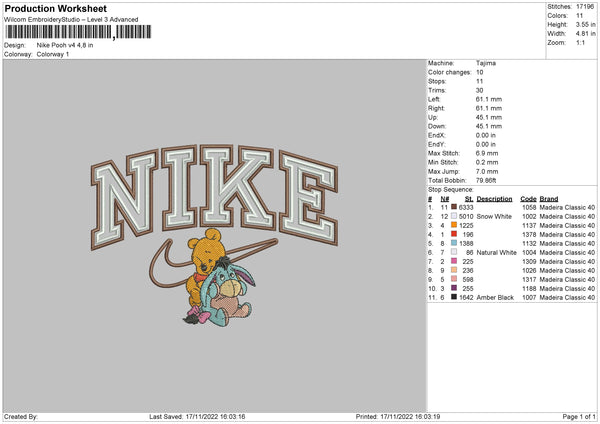Click the St. column header

(x=469, y=199)
